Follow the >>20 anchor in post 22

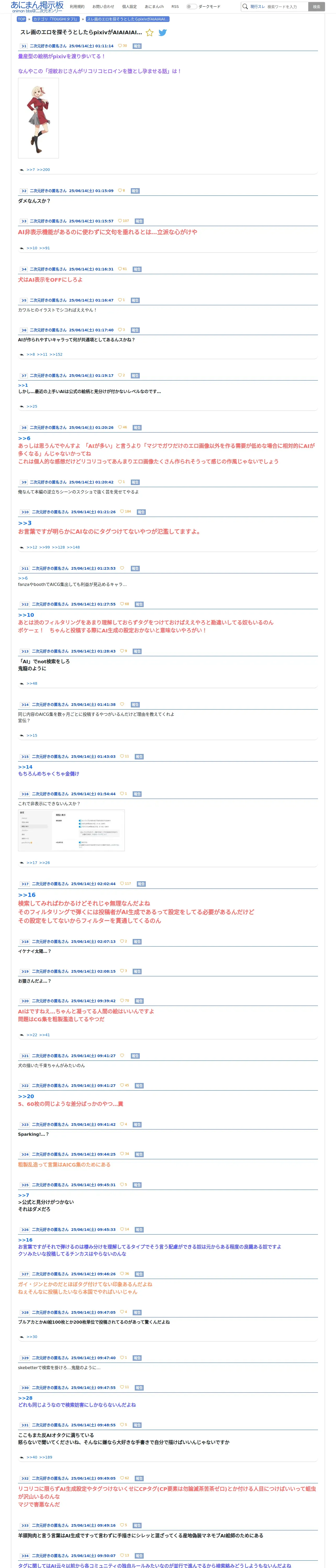(x=26, y=1096)
